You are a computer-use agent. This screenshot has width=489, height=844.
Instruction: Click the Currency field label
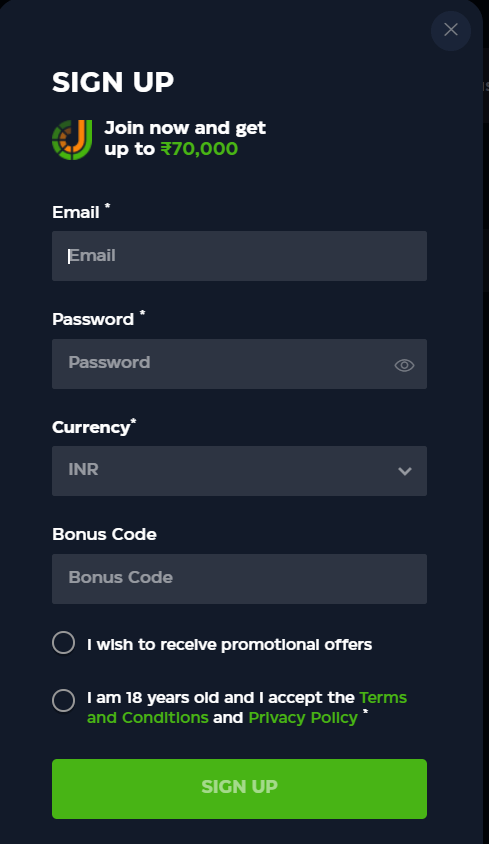[91, 427]
